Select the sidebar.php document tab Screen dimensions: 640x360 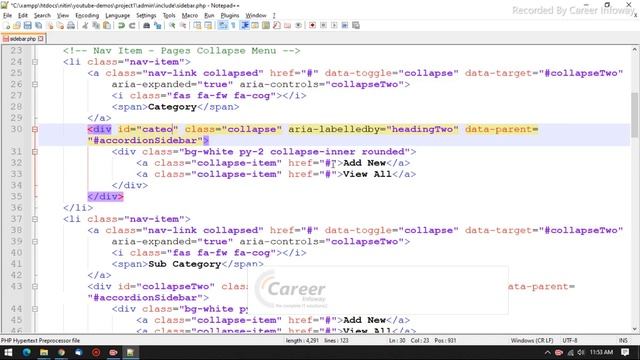coord(23,39)
